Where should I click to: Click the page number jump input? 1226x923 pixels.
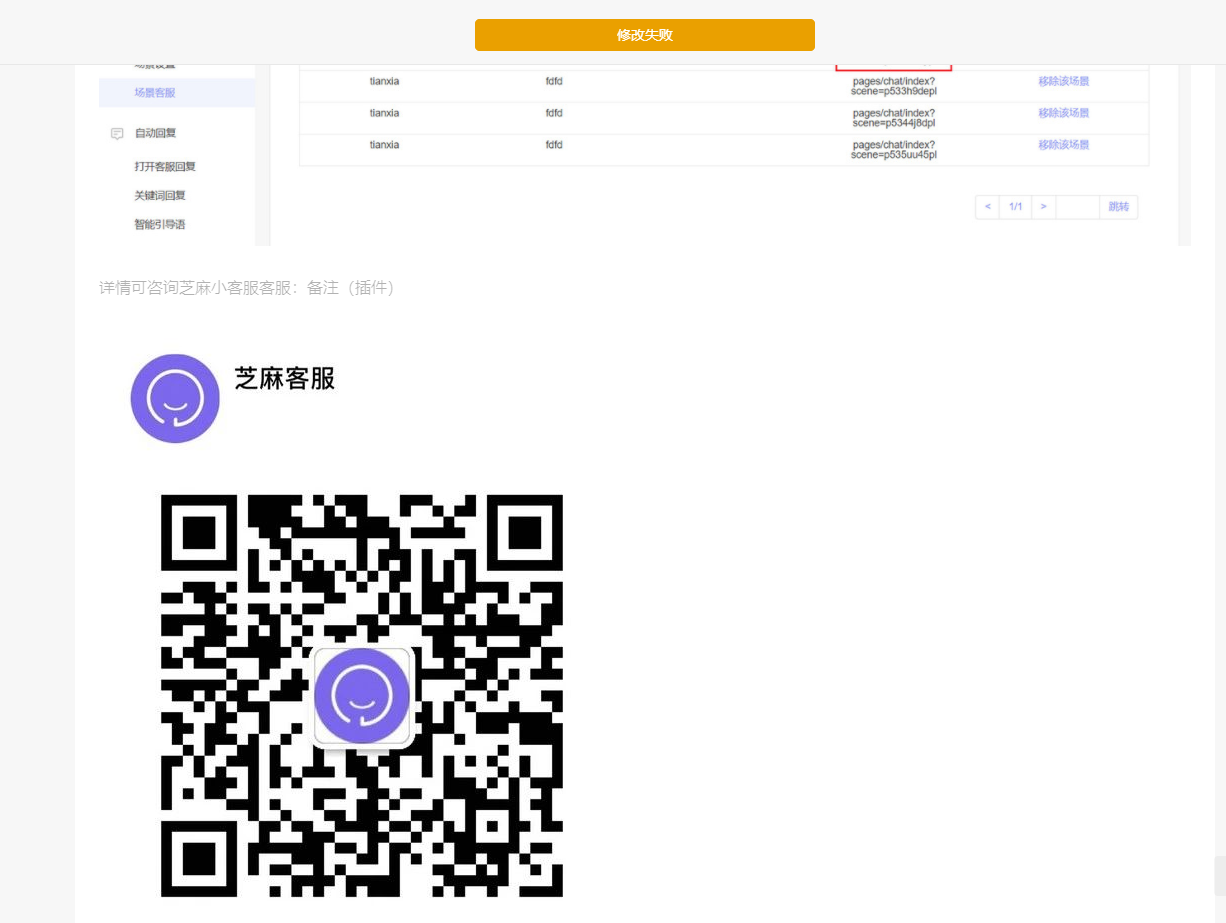click(1078, 207)
